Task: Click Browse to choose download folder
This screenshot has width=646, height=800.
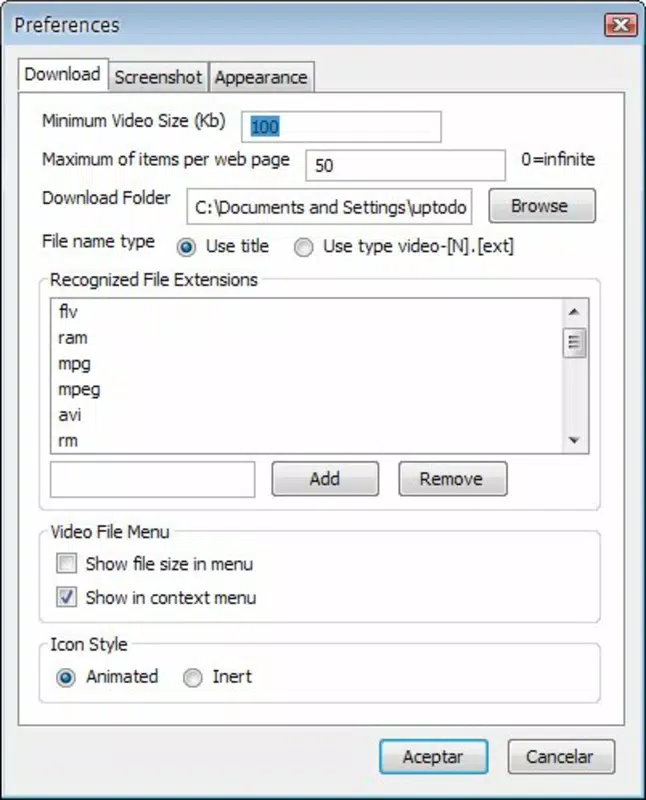Action: (x=542, y=206)
